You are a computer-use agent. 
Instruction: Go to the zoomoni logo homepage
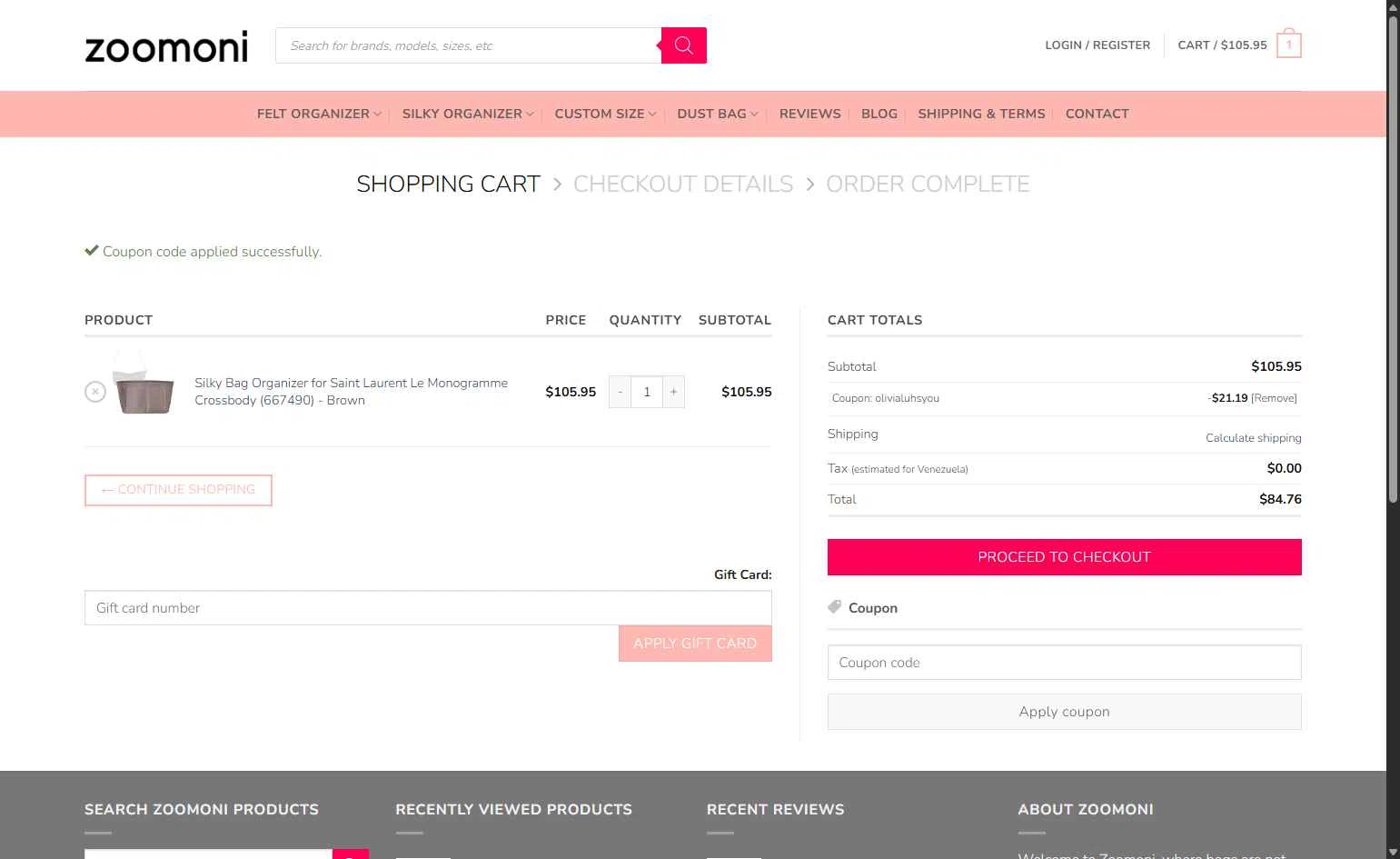point(166,46)
